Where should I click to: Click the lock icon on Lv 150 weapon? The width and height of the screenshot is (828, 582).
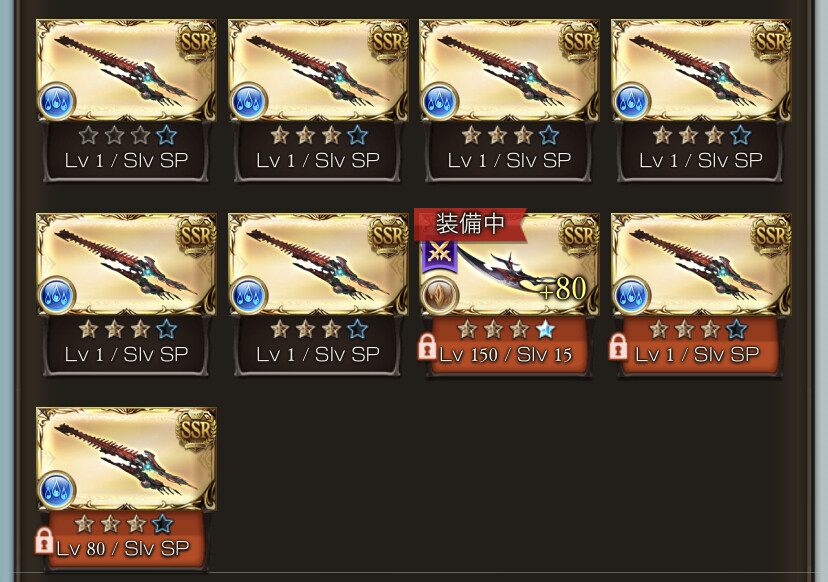tap(427, 347)
